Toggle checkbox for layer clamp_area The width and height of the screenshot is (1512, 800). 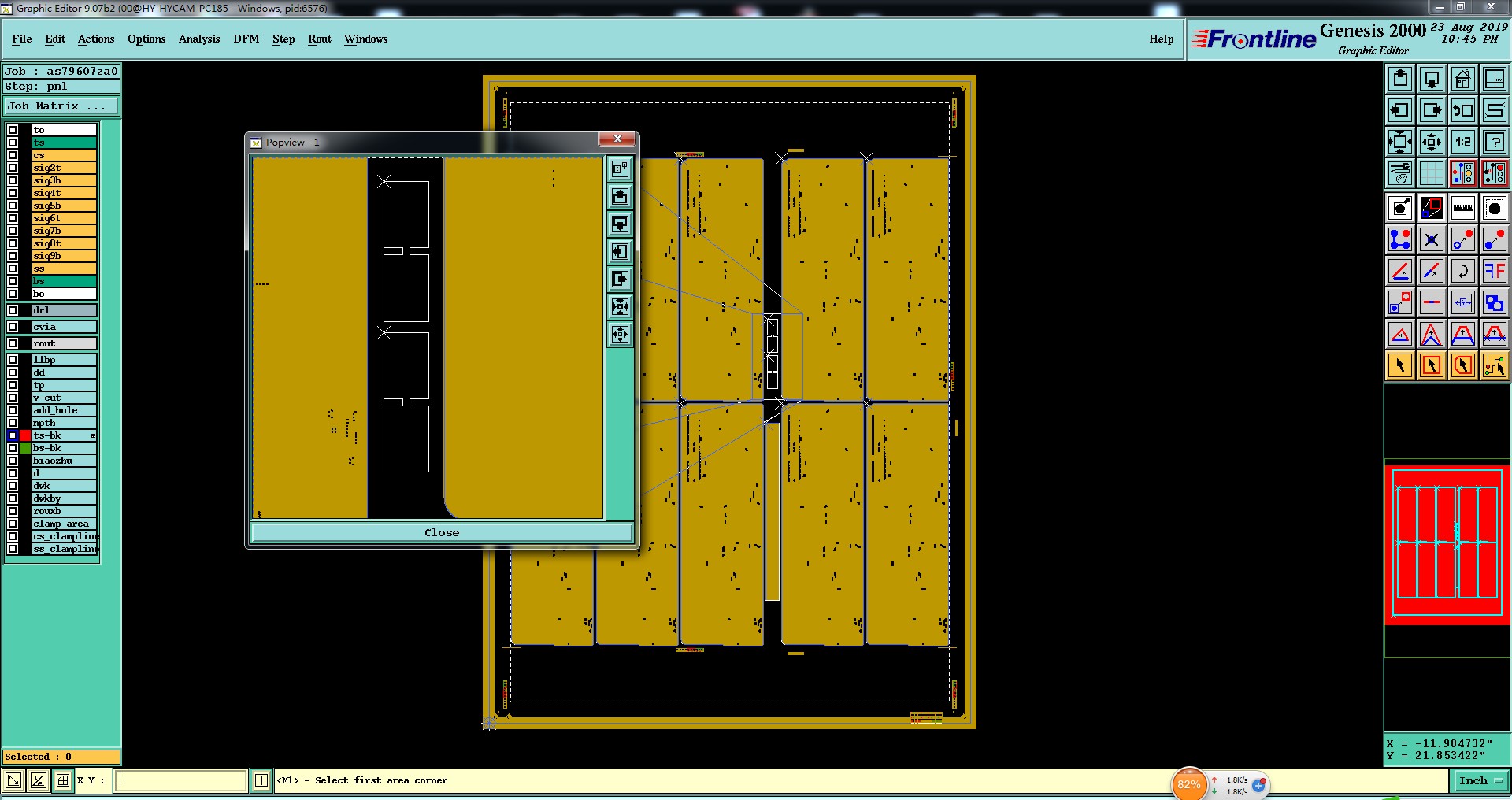click(x=13, y=524)
